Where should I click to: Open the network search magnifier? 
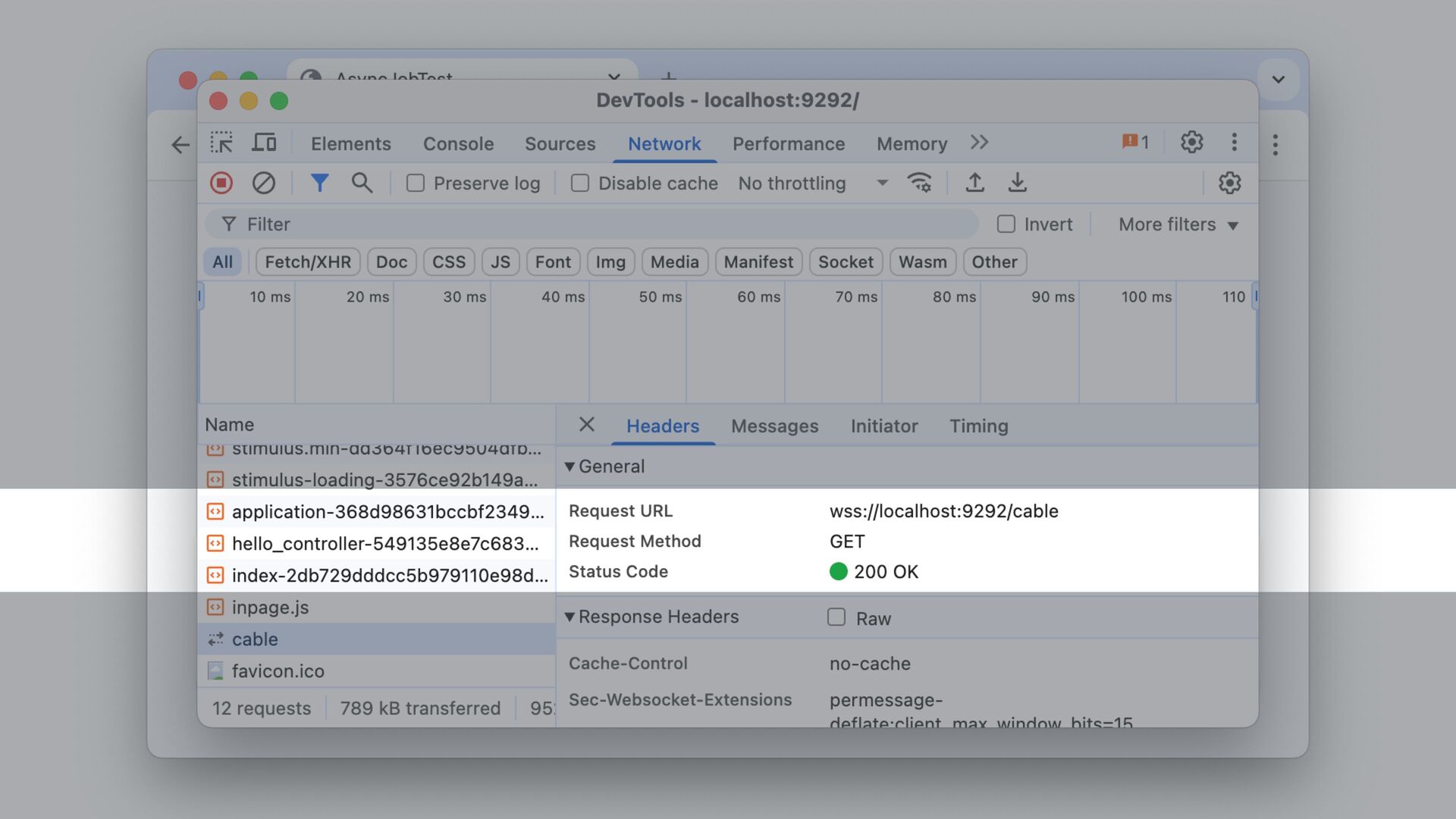coord(362,183)
